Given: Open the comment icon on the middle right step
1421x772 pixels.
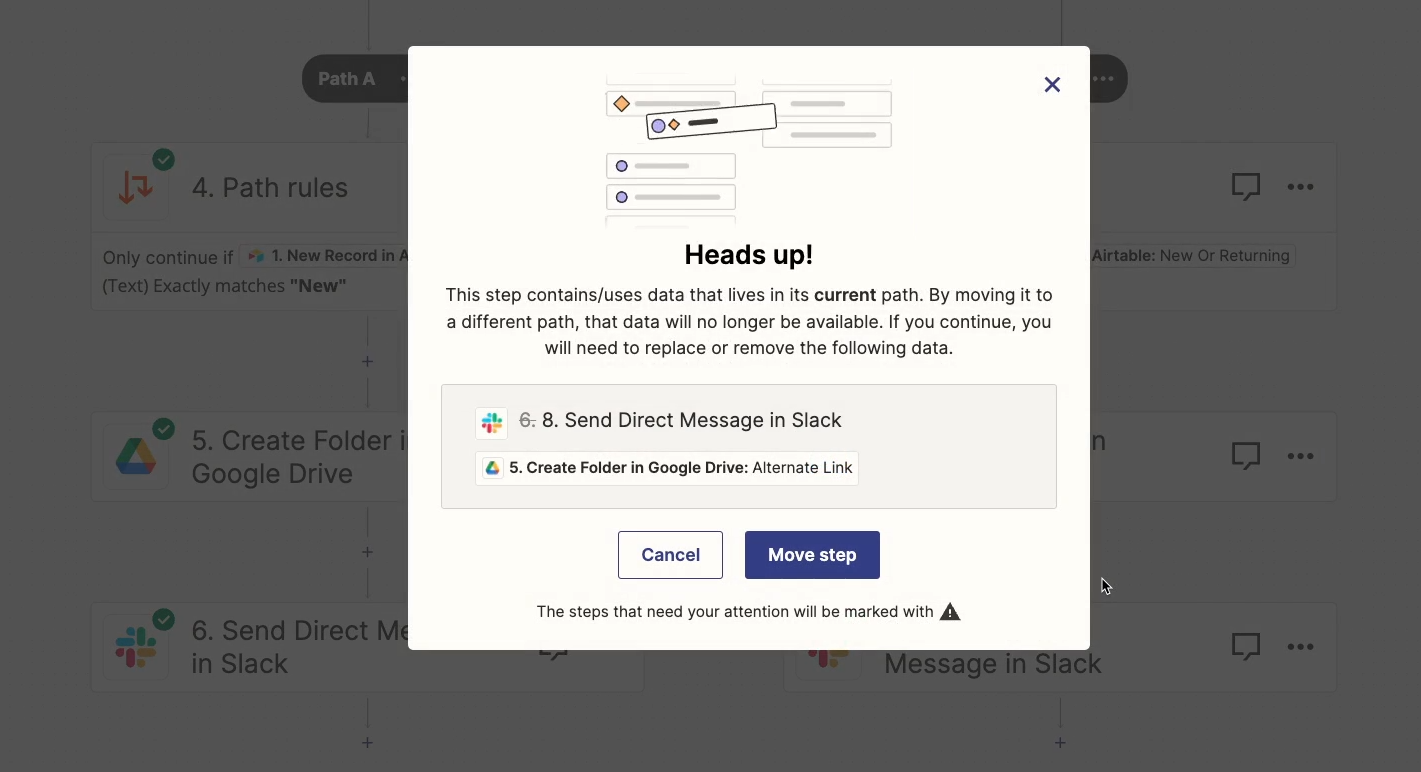Looking at the screenshot, I should tap(1246, 456).
